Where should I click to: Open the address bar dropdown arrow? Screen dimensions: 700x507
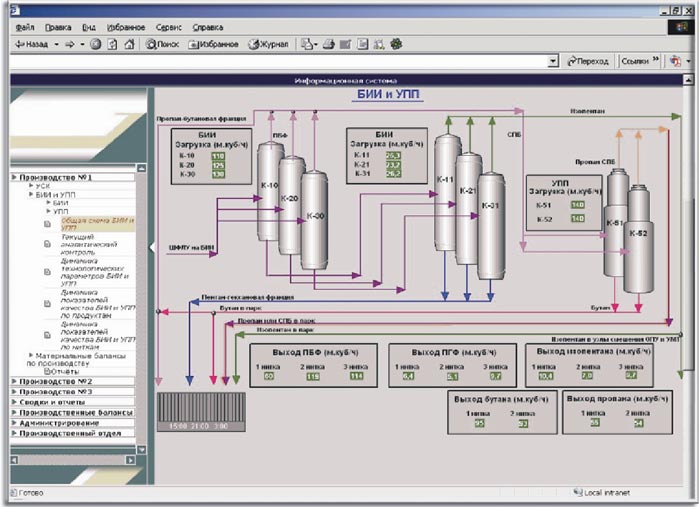pos(553,61)
